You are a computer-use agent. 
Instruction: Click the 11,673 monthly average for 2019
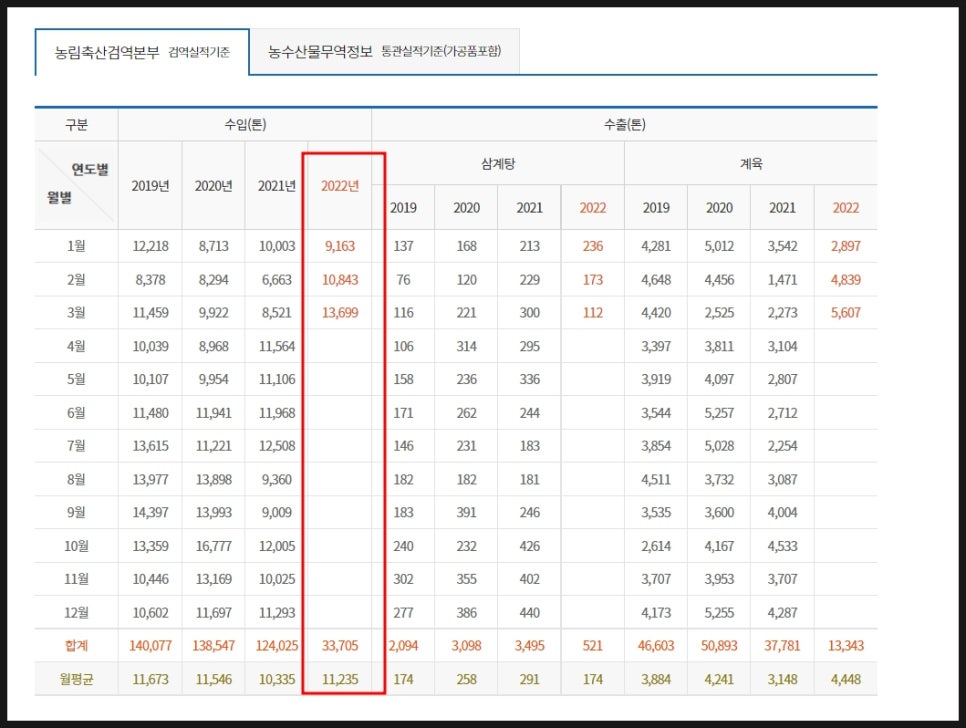tap(150, 679)
